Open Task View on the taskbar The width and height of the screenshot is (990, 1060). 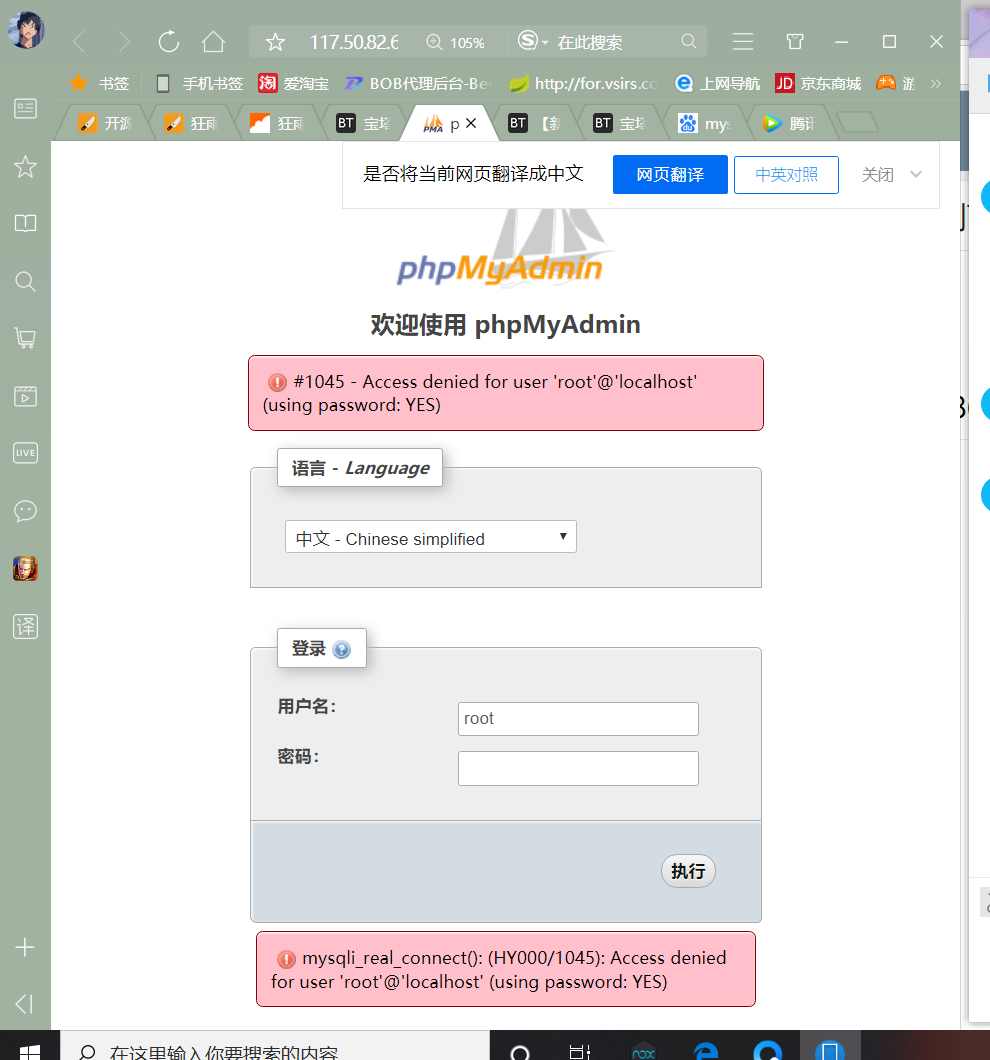coord(580,1050)
